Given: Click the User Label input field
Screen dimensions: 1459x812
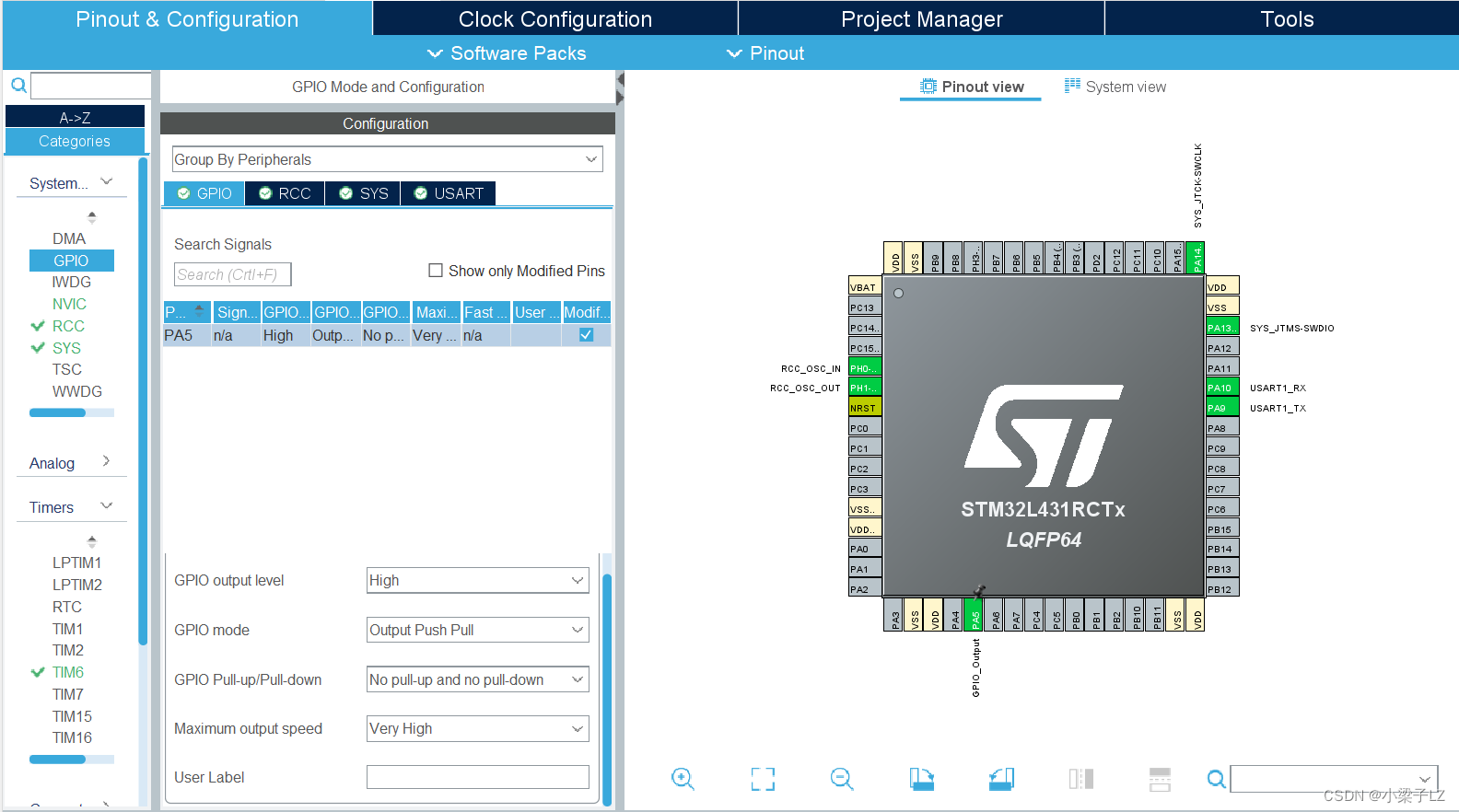Looking at the screenshot, I should click(x=478, y=777).
